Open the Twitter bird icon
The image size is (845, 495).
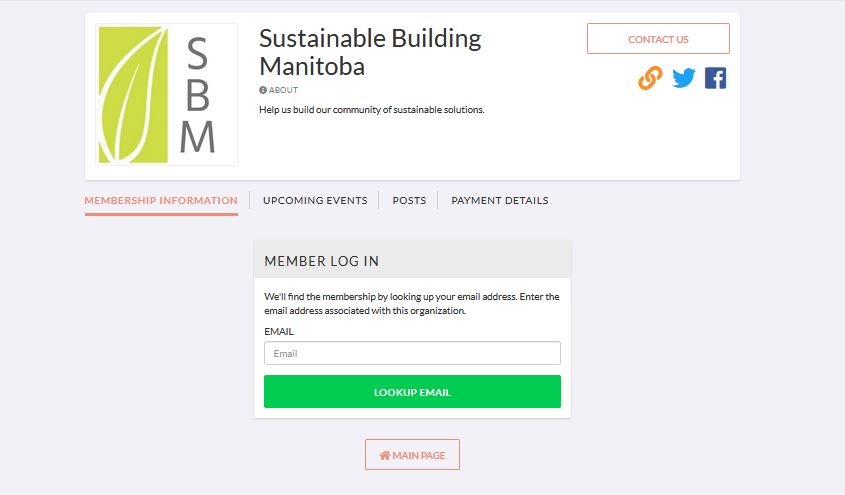pos(683,78)
